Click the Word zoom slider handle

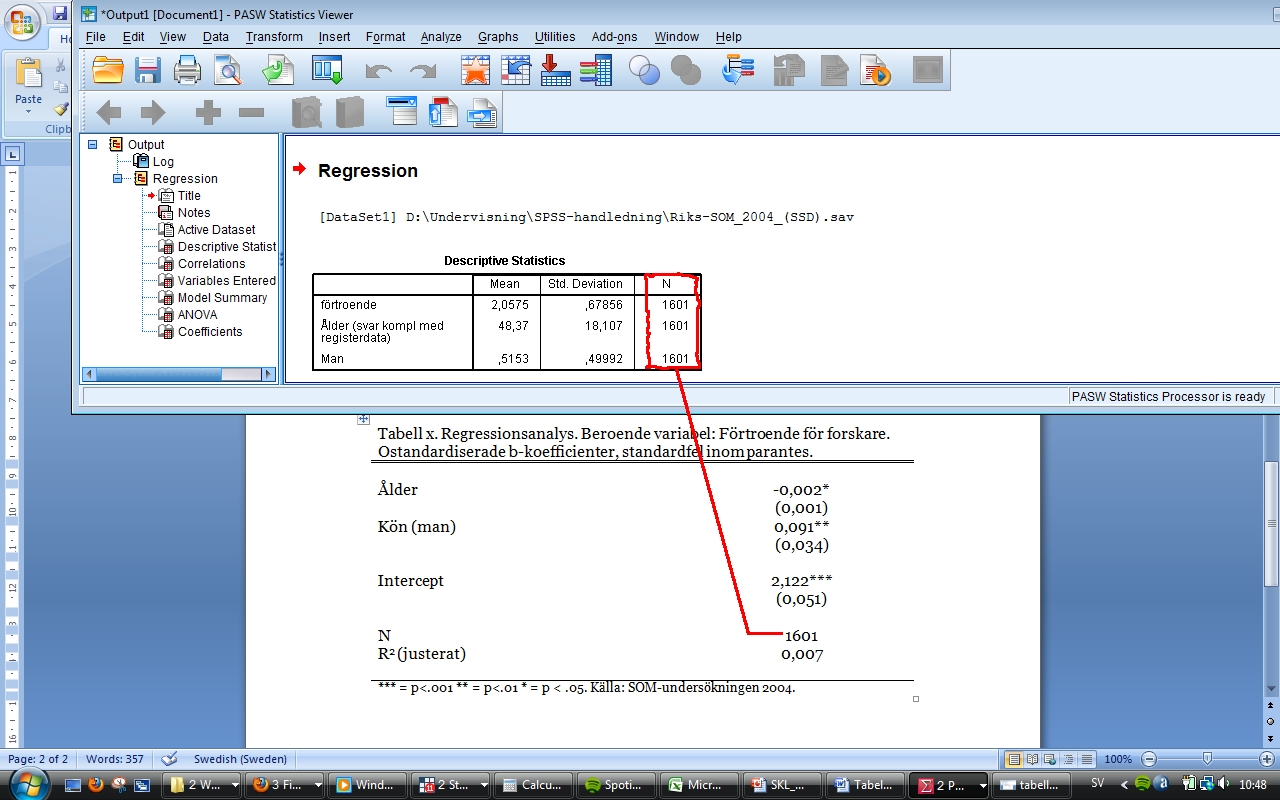[1207, 759]
